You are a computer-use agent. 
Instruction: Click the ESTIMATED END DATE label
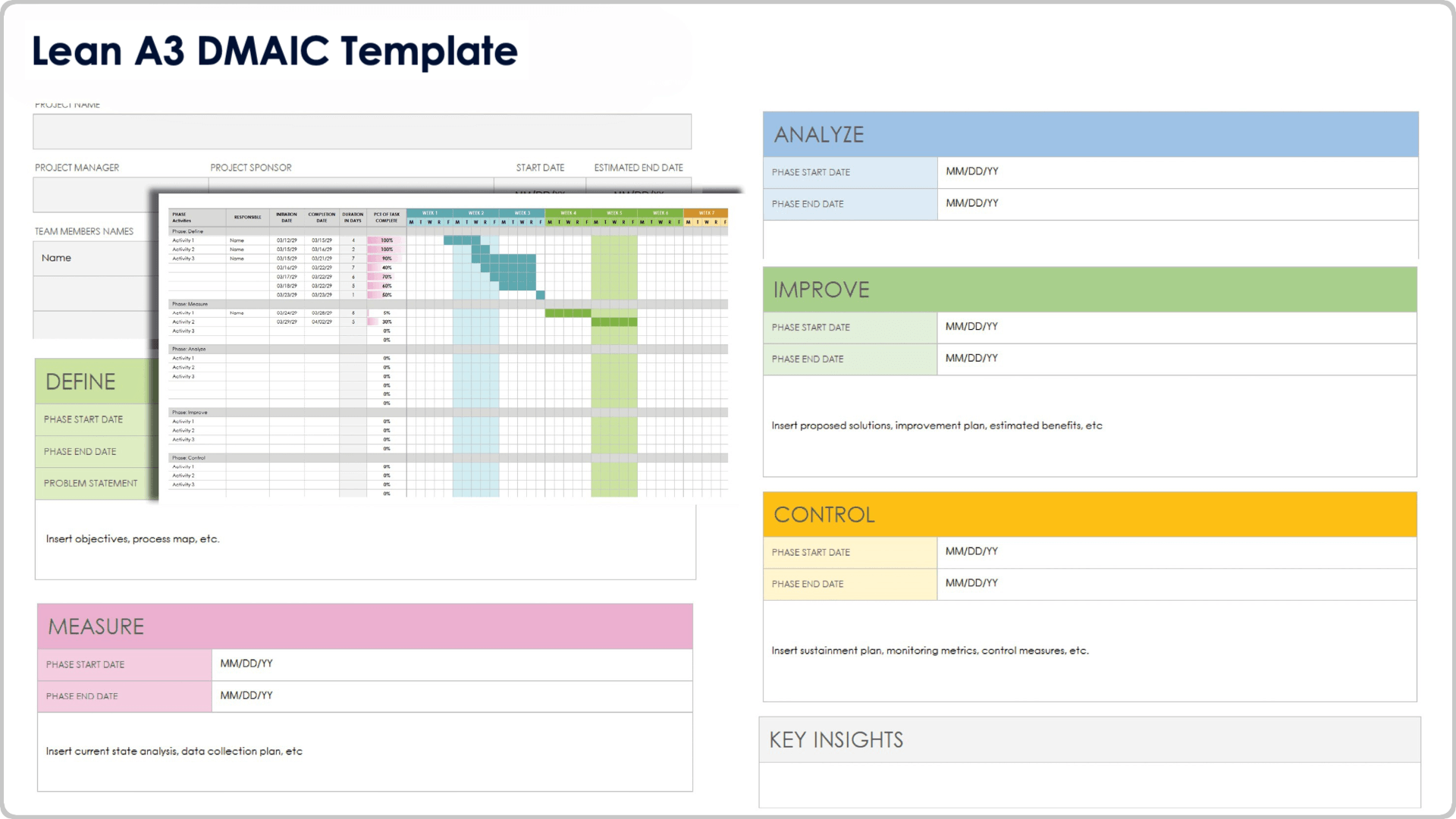[639, 168]
